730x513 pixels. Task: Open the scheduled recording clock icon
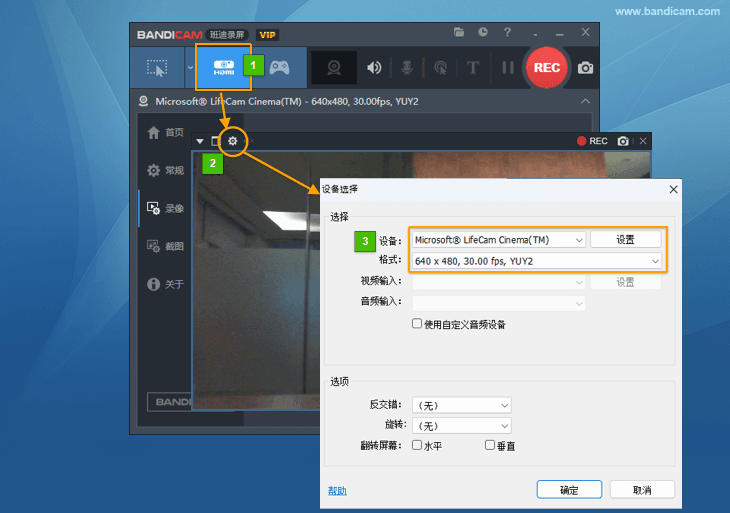click(483, 32)
